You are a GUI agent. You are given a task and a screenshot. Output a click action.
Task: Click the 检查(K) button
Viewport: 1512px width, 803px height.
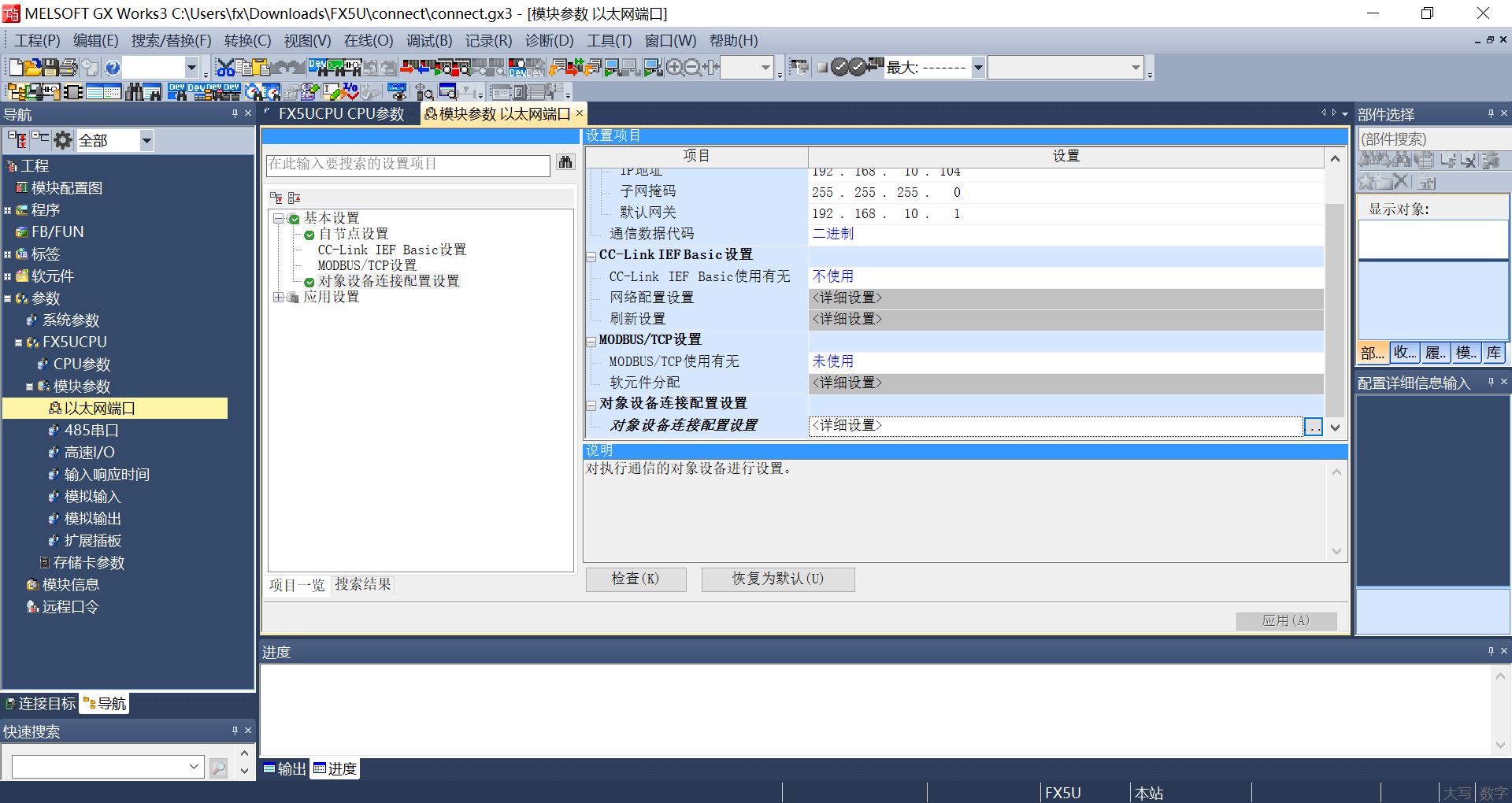[635, 579]
